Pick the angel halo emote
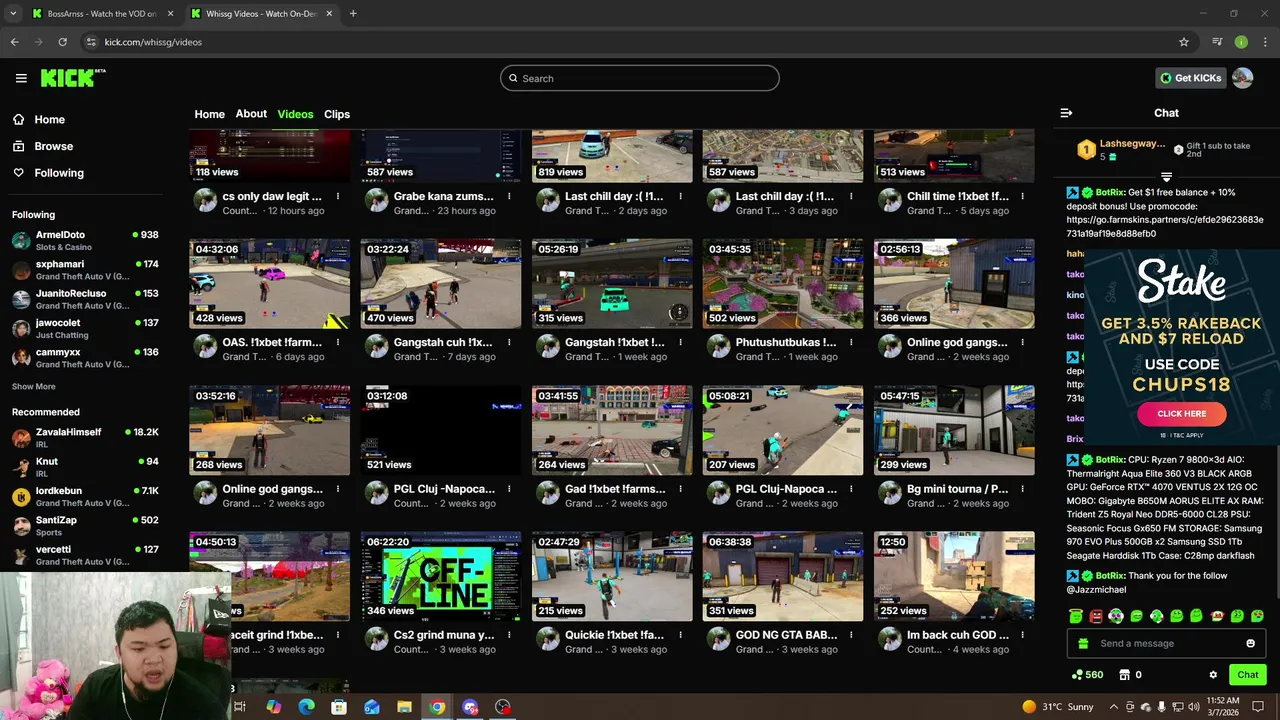This screenshot has height=720, width=1280. point(1076,616)
